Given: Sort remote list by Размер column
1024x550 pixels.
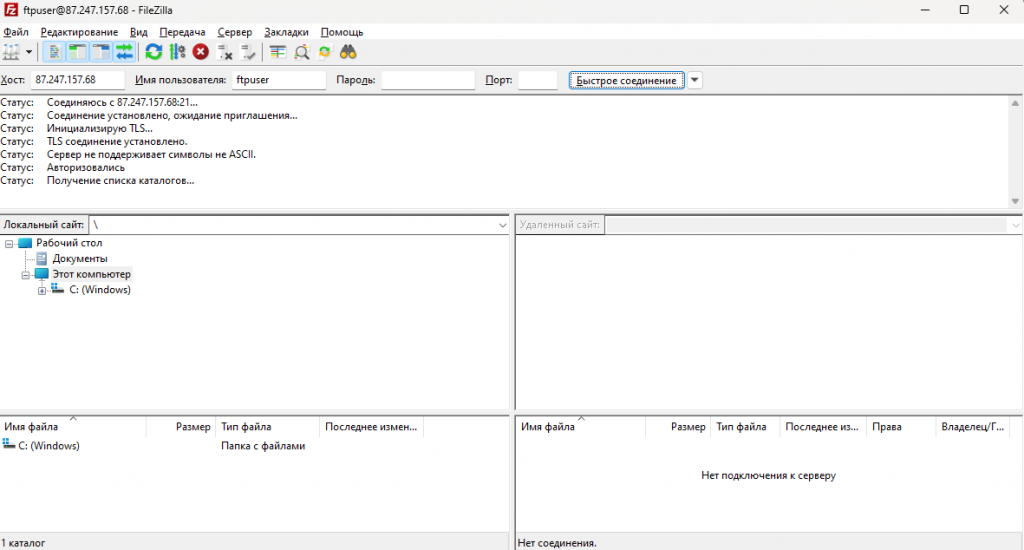Looking at the screenshot, I should pyautogui.click(x=678, y=427).
